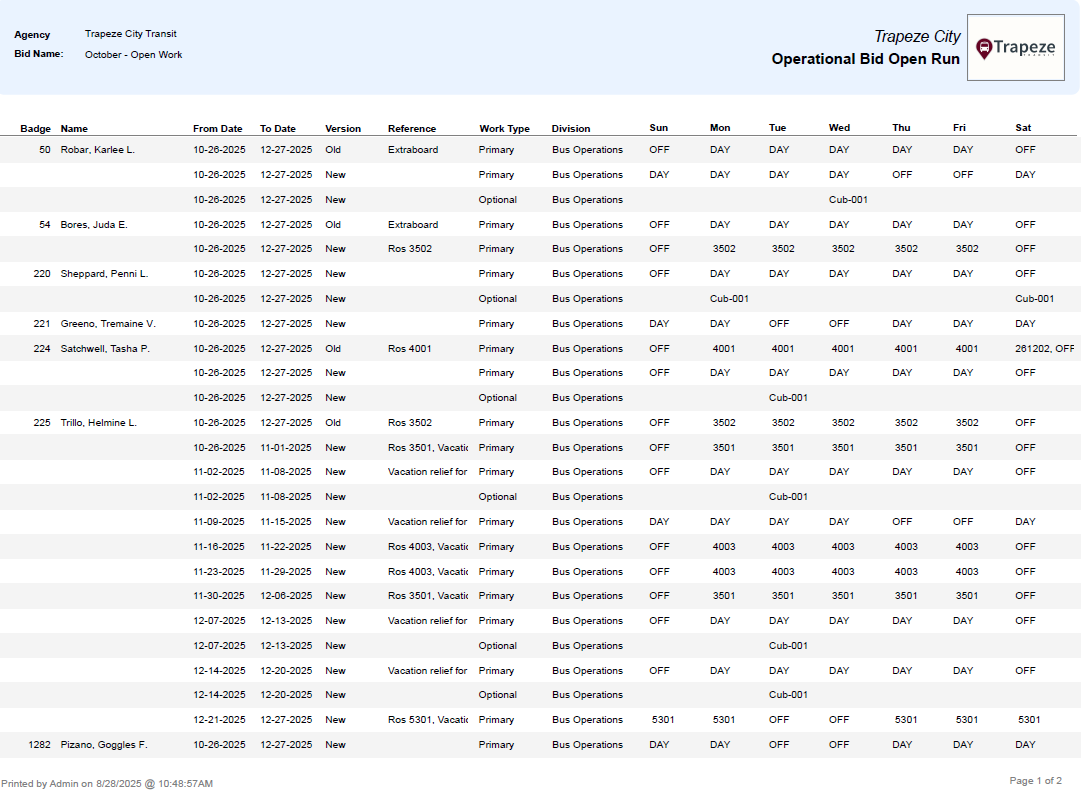1081x795 pixels.
Task: Open the Page 1 of 2 link
Action: point(1034,780)
